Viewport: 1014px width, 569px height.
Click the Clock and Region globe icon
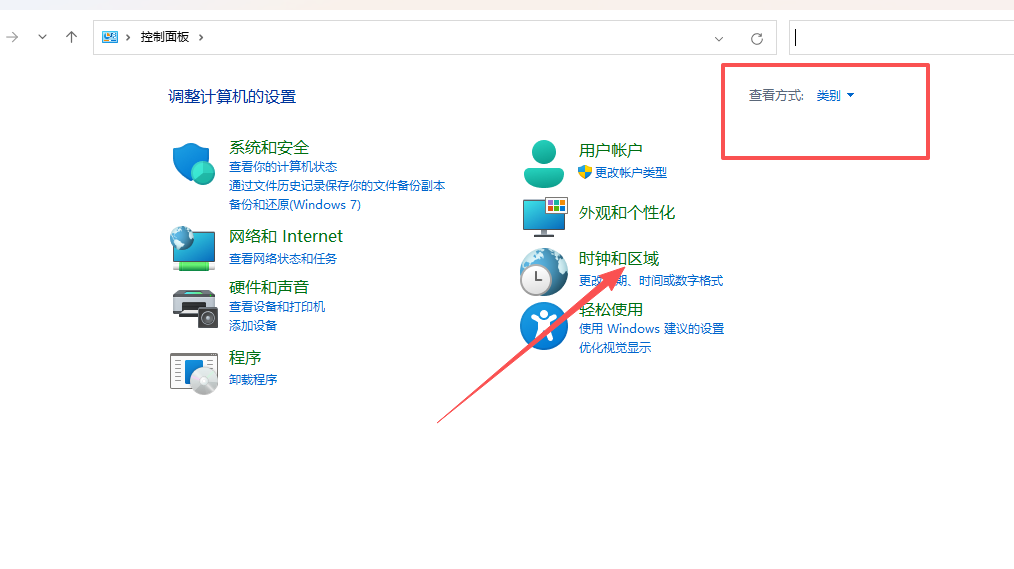(543, 272)
